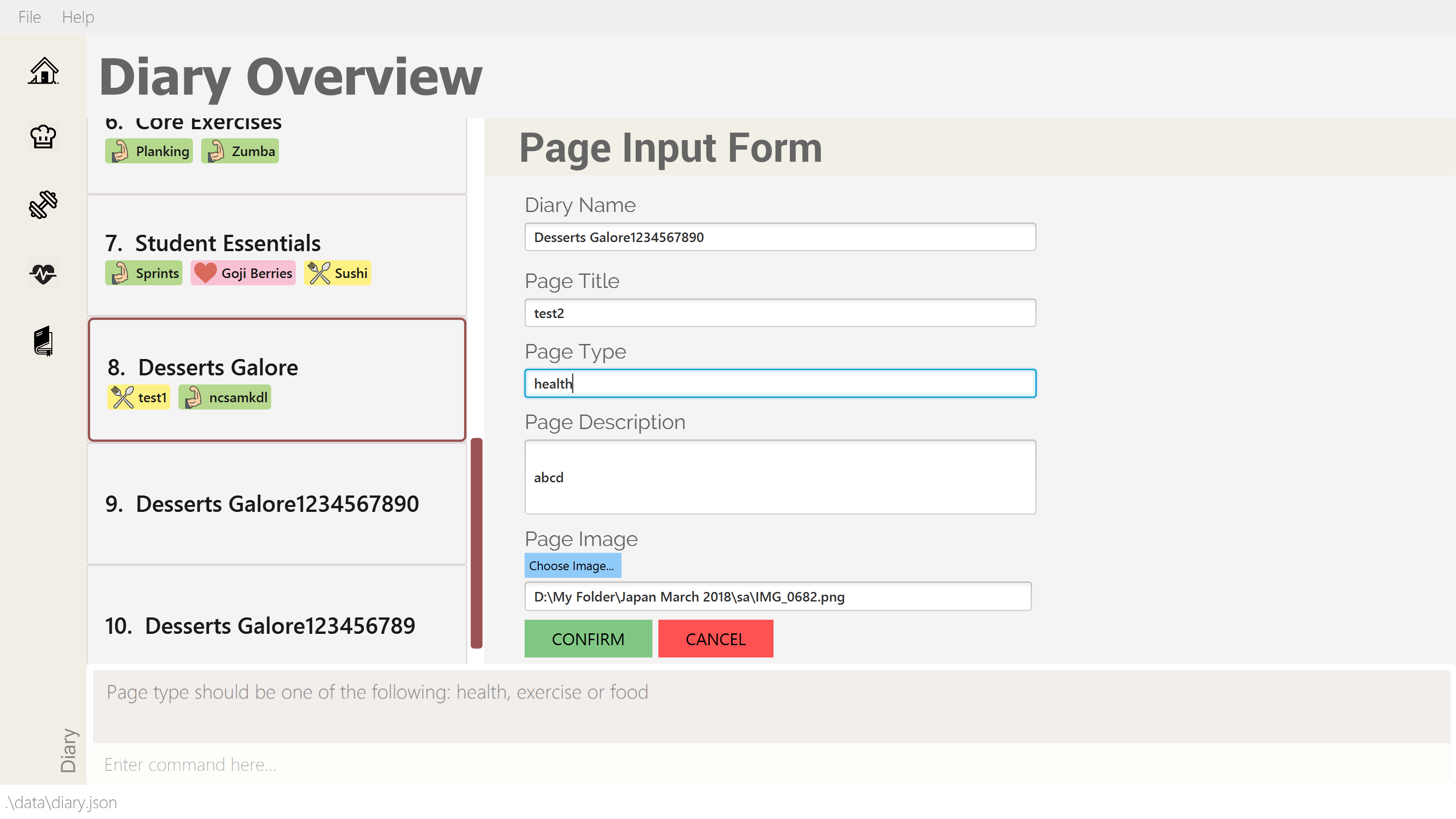Click the Enter command here box
The width and height of the screenshot is (1456, 819).
[x=768, y=764]
